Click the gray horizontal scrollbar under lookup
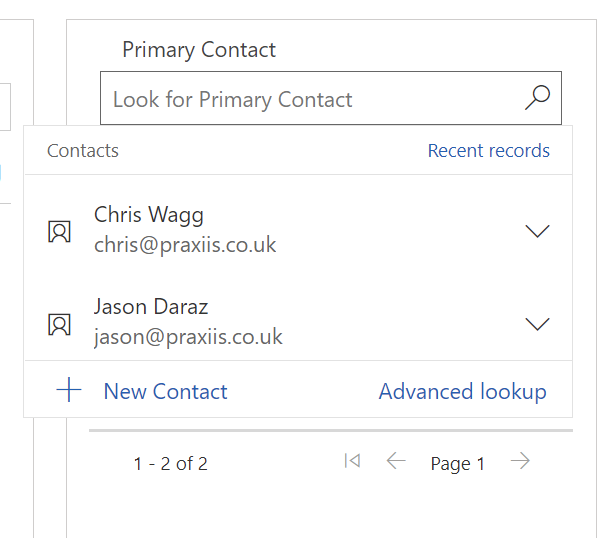Viewport: 606px width, 538px height. [331, 430]
